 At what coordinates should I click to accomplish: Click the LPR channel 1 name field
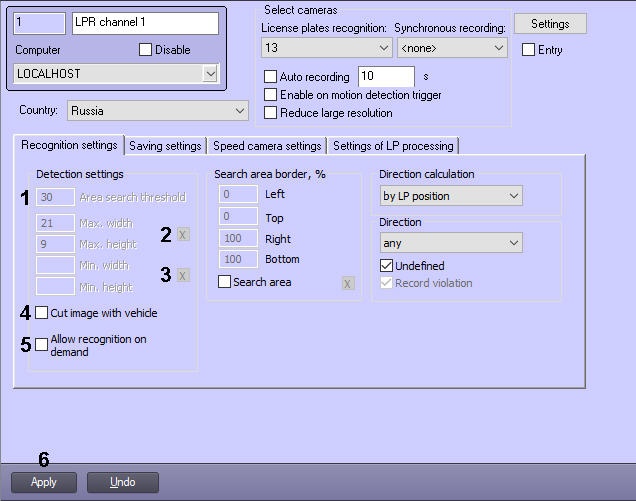[x=145, y=22]
